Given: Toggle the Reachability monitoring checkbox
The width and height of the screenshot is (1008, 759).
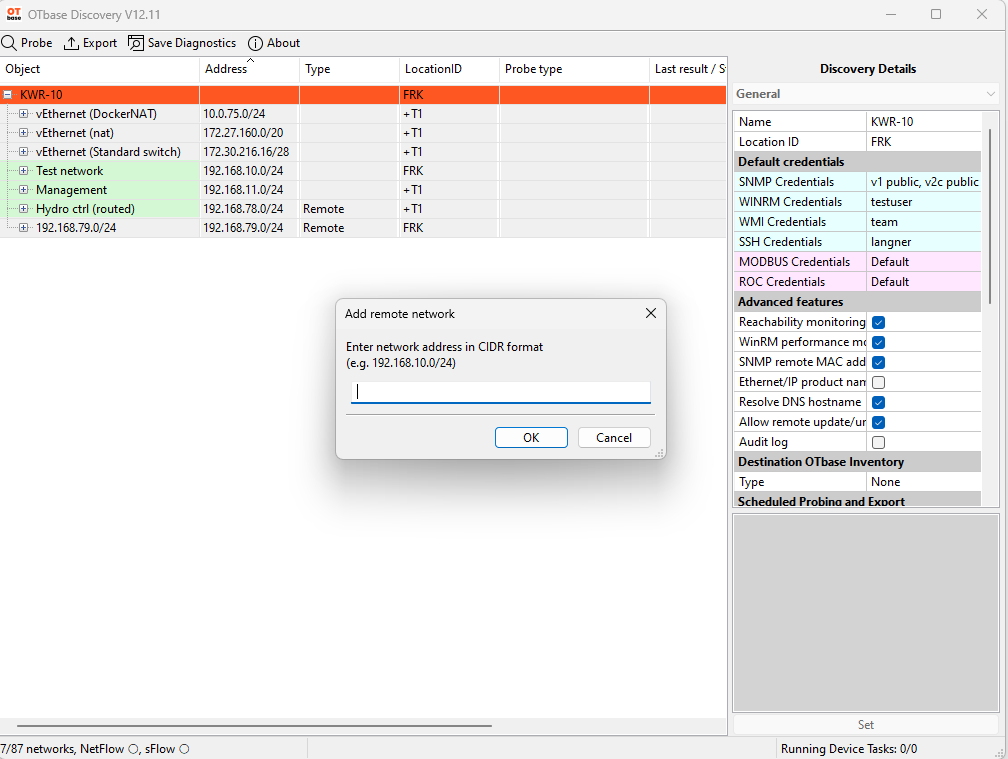Looking at the screenshot, I should pyautogui.click(x=878, y=322).
